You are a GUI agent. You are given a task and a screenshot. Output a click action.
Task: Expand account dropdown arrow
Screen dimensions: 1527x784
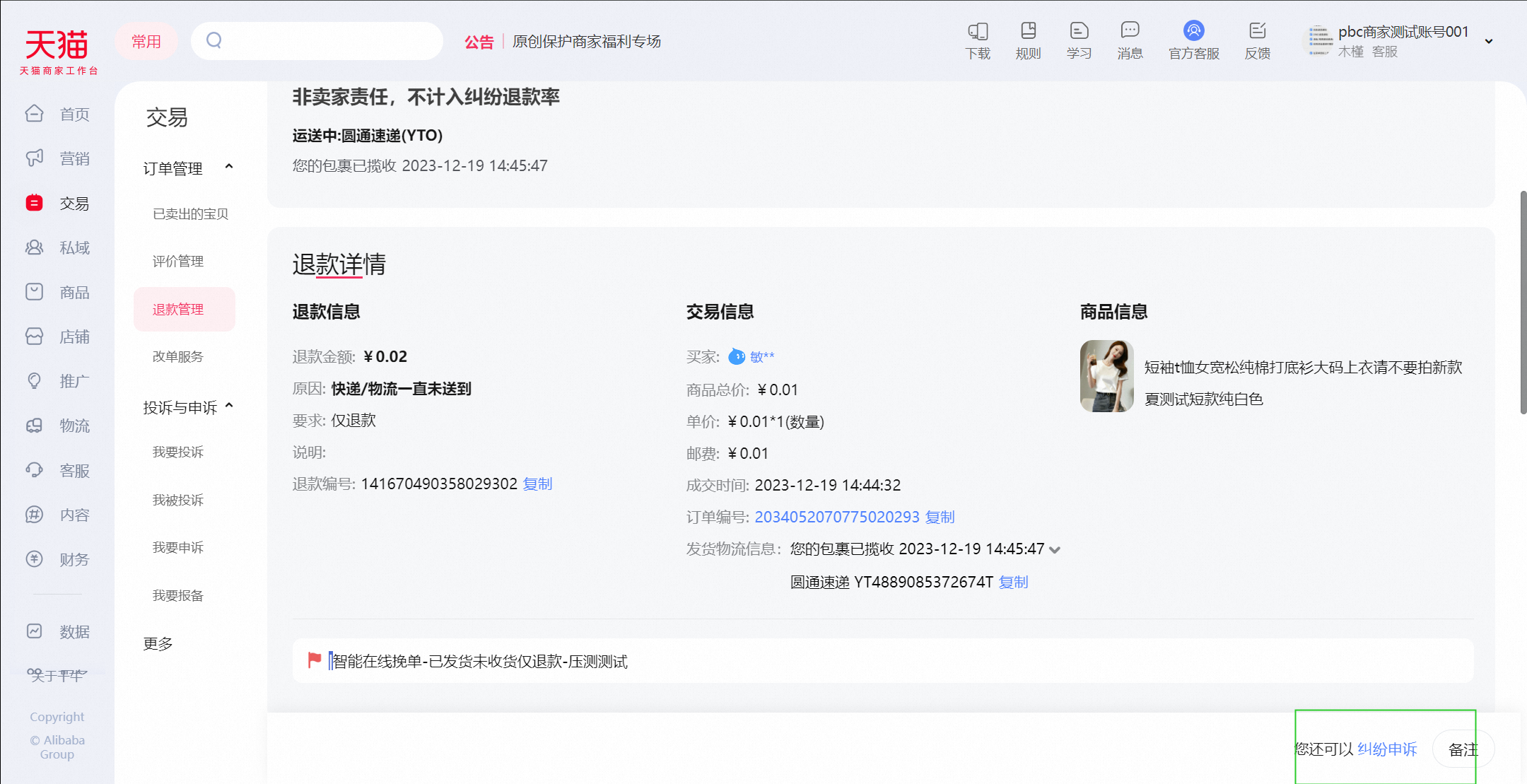point(1489,41)
